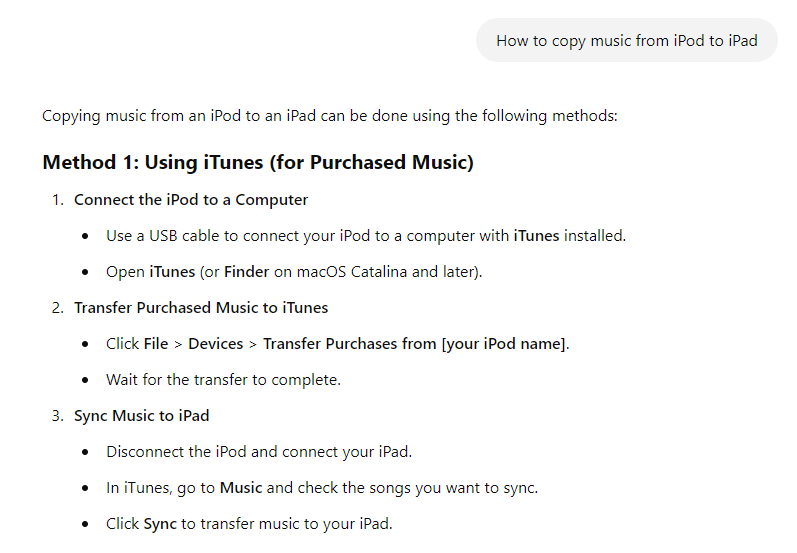Click the intro sentence about copying music methods
Screen dimensions: 797x553
click(x=329, y=116)
